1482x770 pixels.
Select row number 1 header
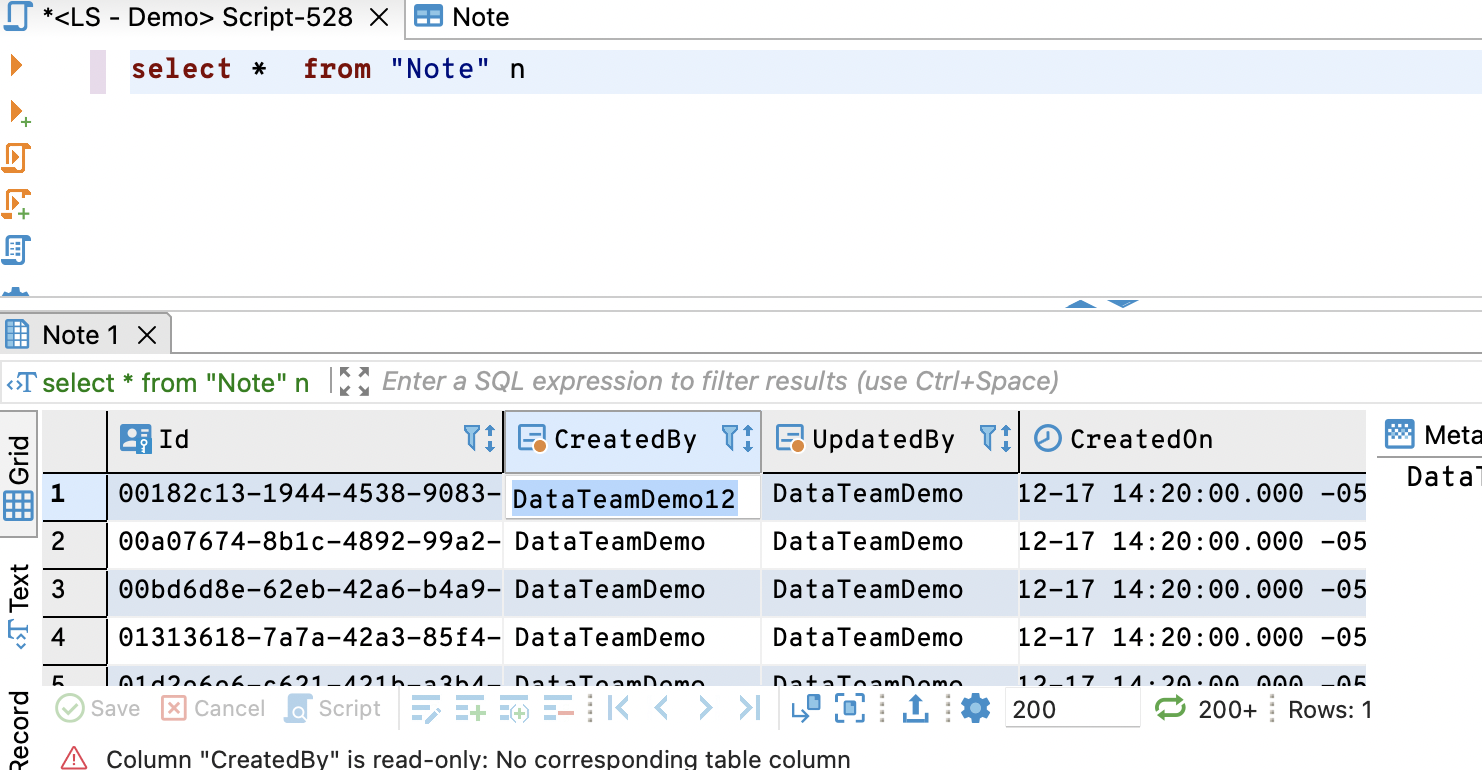74,496
